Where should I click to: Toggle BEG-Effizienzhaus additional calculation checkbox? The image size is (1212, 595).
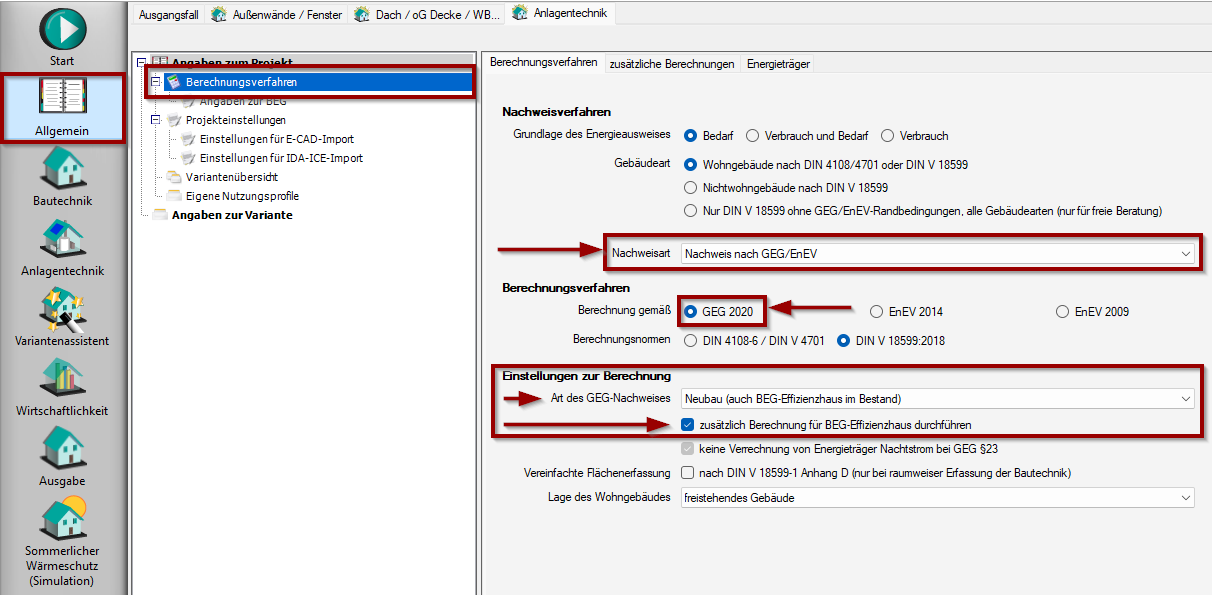point(688,425)
